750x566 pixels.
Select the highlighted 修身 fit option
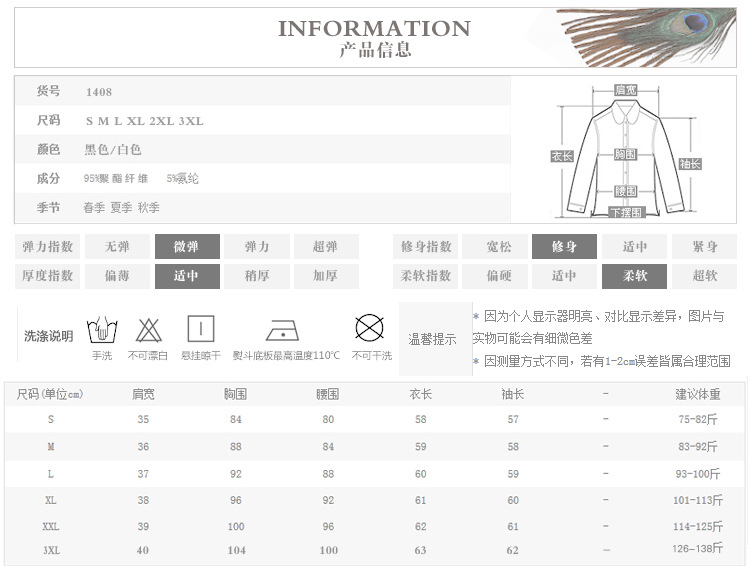[x=564, y=246]
